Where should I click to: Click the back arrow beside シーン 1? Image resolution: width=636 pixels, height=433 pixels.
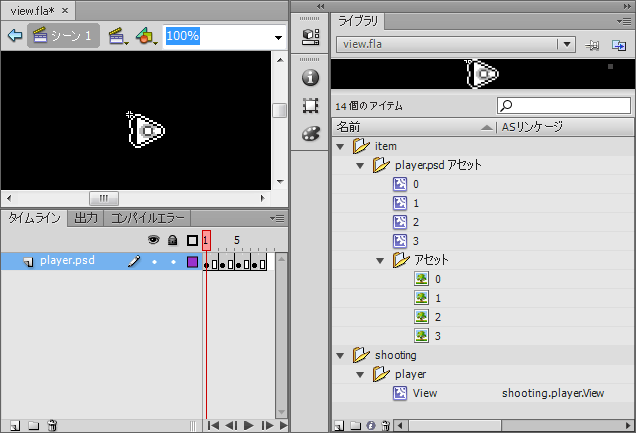14,36
